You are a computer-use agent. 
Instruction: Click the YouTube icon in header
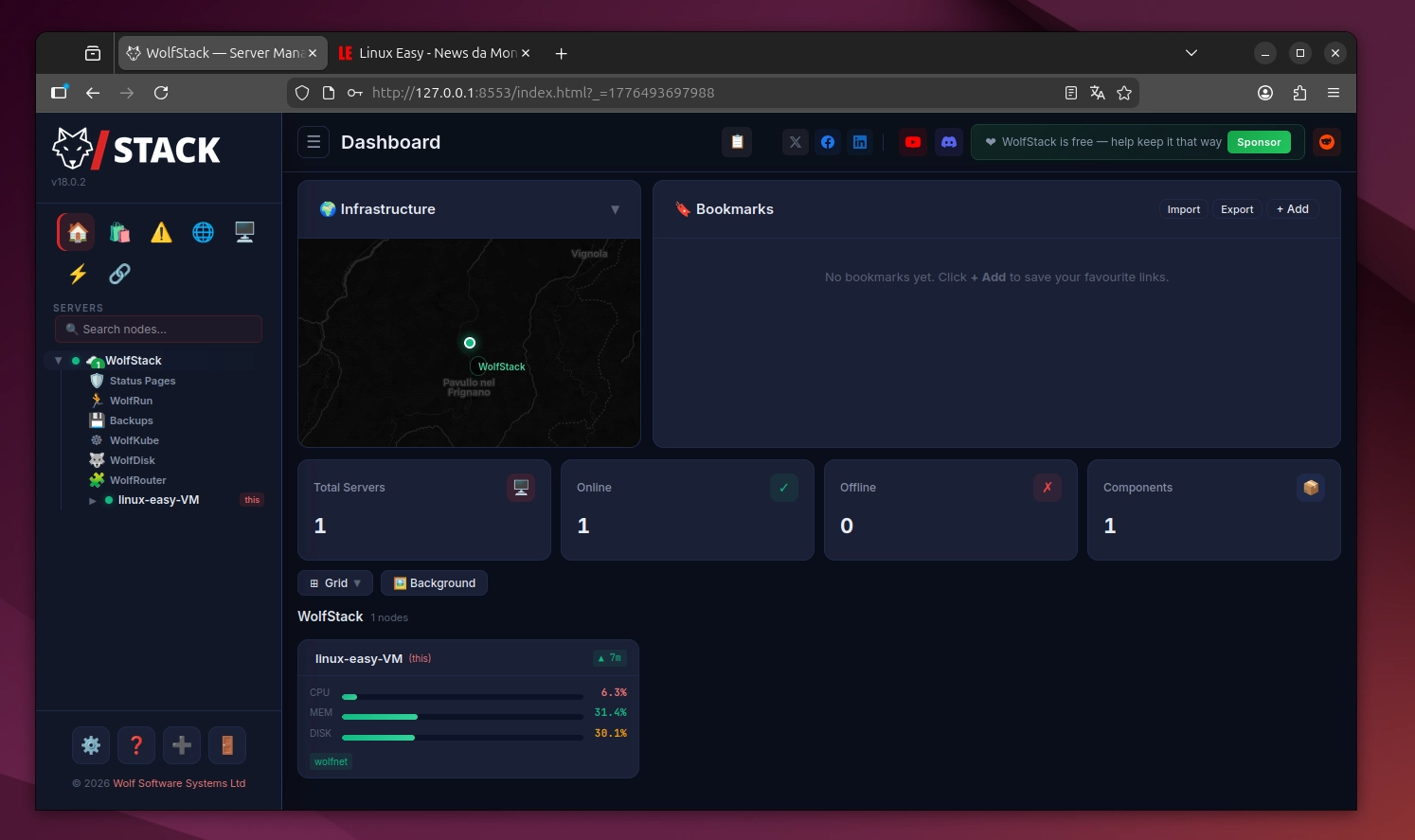tap(913, 142)
